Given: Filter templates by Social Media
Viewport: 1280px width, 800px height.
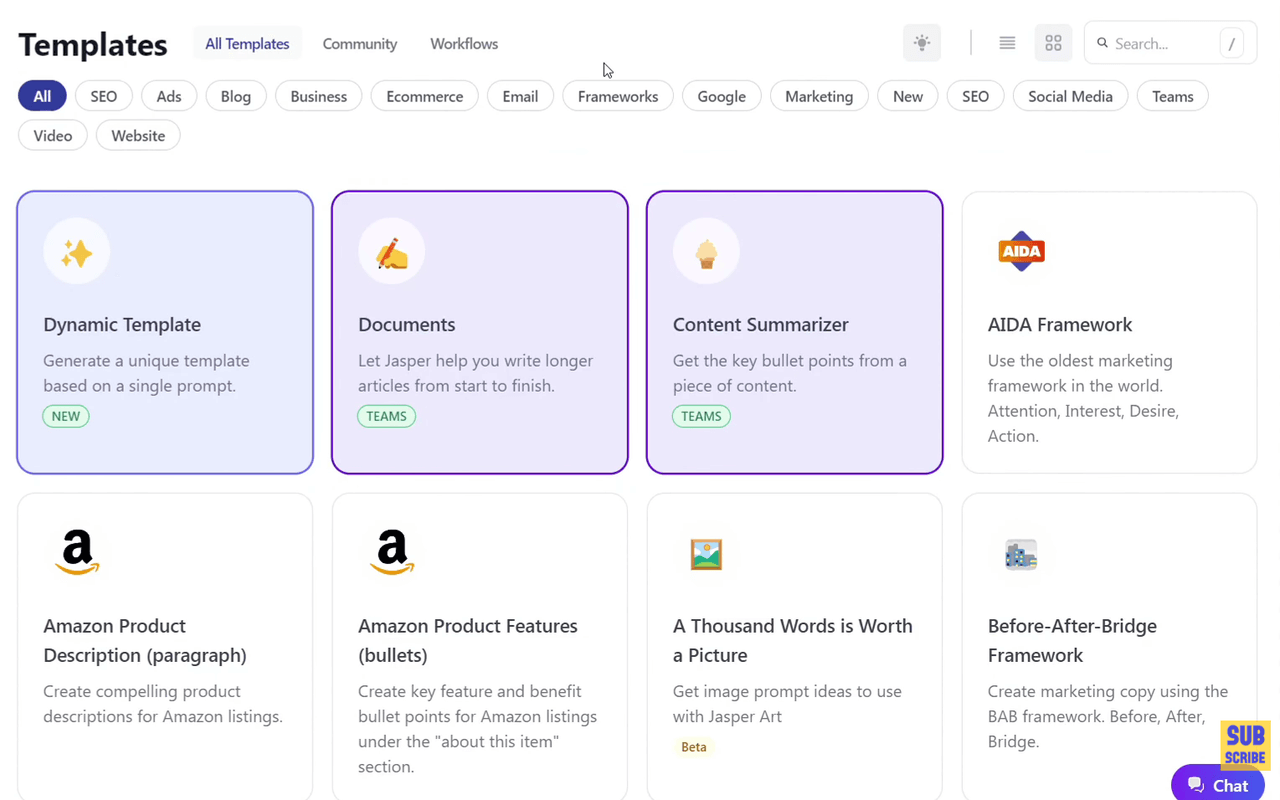Looking at the screenshot, I should (1070, 96).
